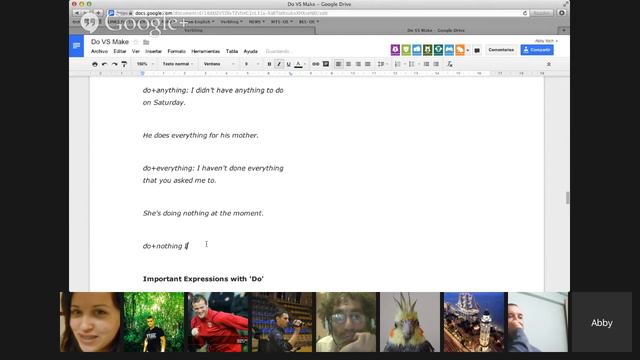Screen dimensions: 640x360
Task: Open the Insertar menu
Action: pyautogui.click(x=153, y=51)
